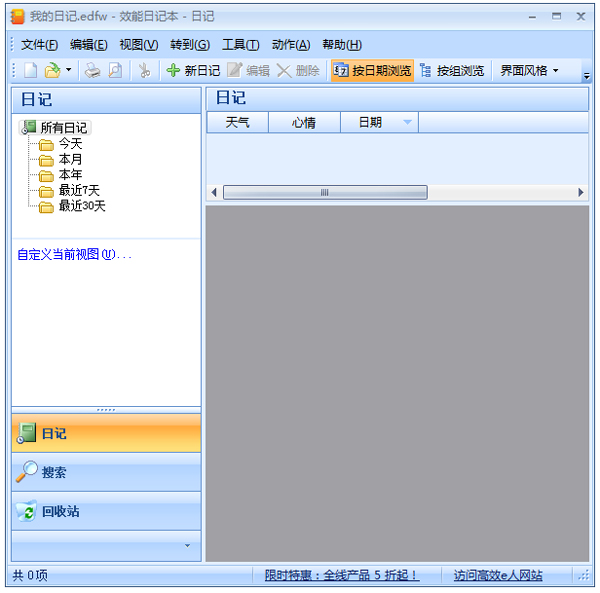Click the navigation pane splitter grip
This screenshot has width=600, height=593.
point(106,410)
